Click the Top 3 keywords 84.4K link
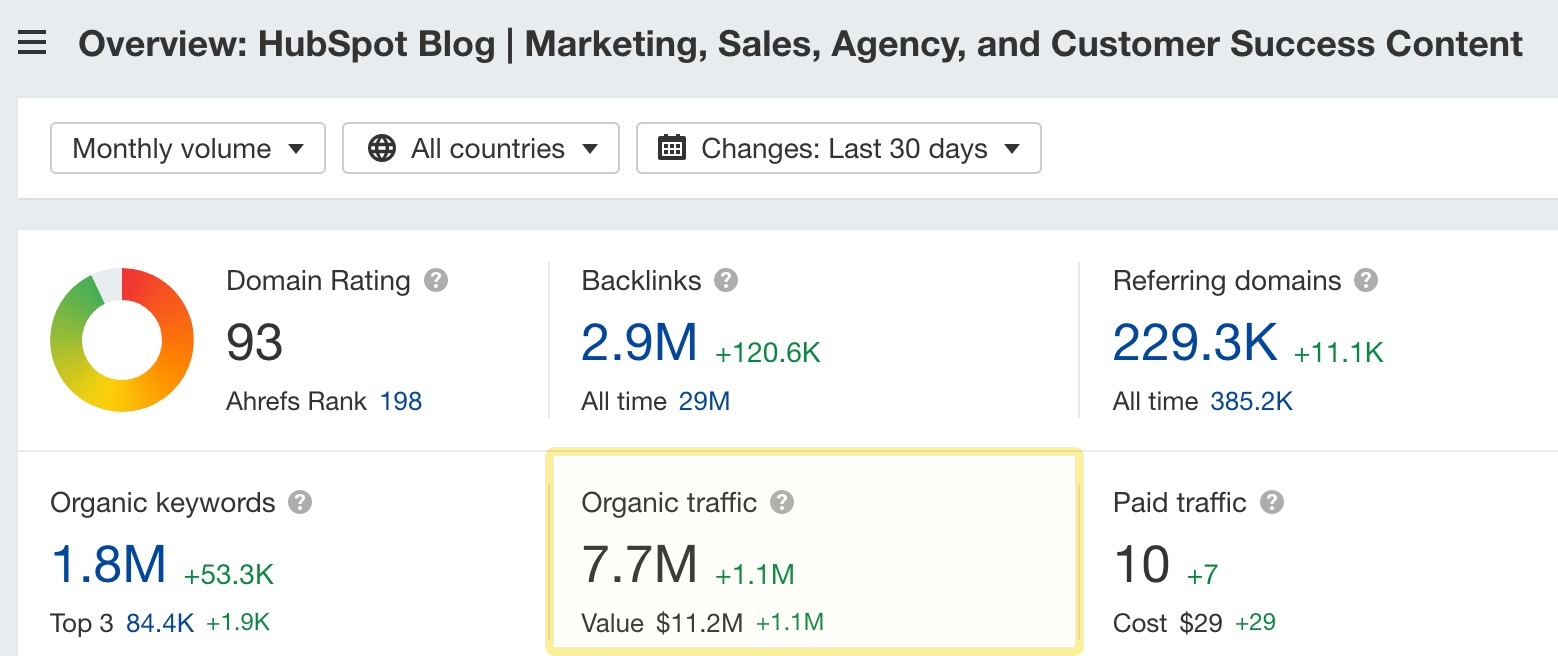Screen dimensions: 1558x656 pos(160,622)
